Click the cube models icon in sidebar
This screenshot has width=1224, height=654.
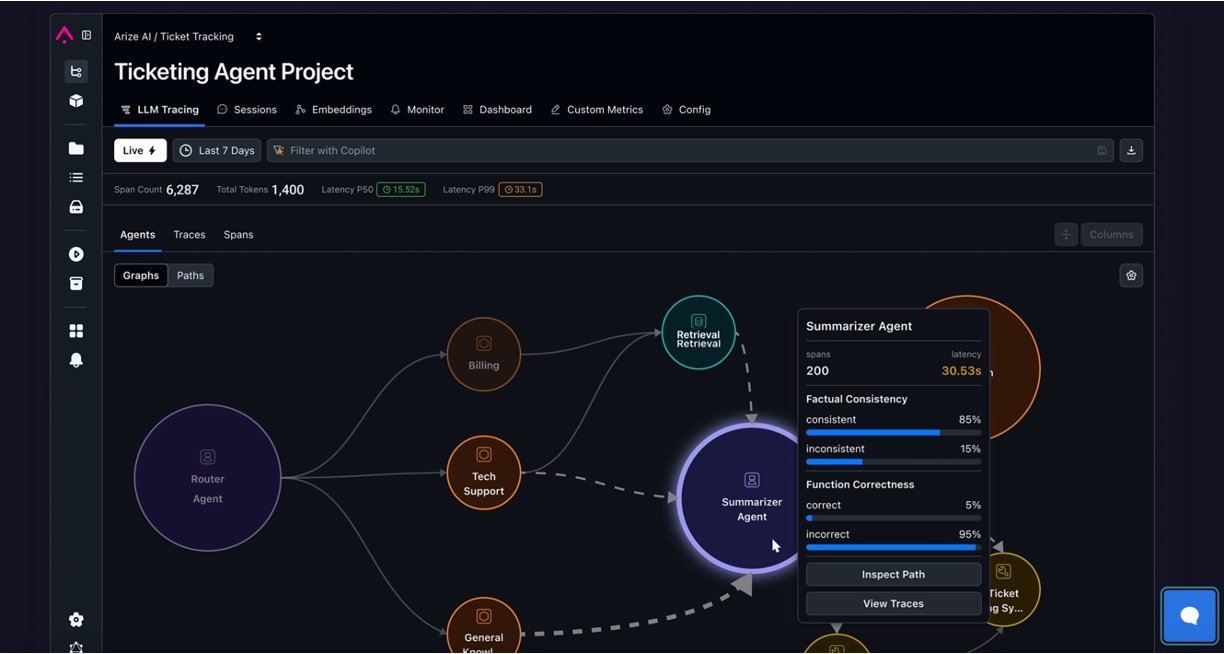click(76, 101)
